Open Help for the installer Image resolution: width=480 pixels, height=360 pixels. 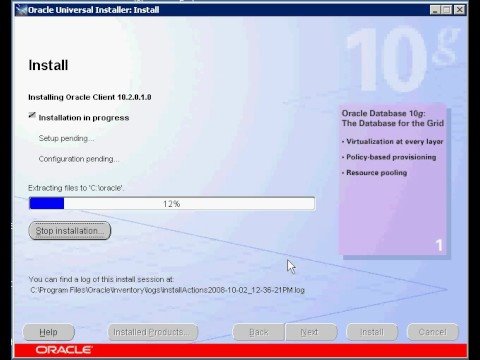49,332
